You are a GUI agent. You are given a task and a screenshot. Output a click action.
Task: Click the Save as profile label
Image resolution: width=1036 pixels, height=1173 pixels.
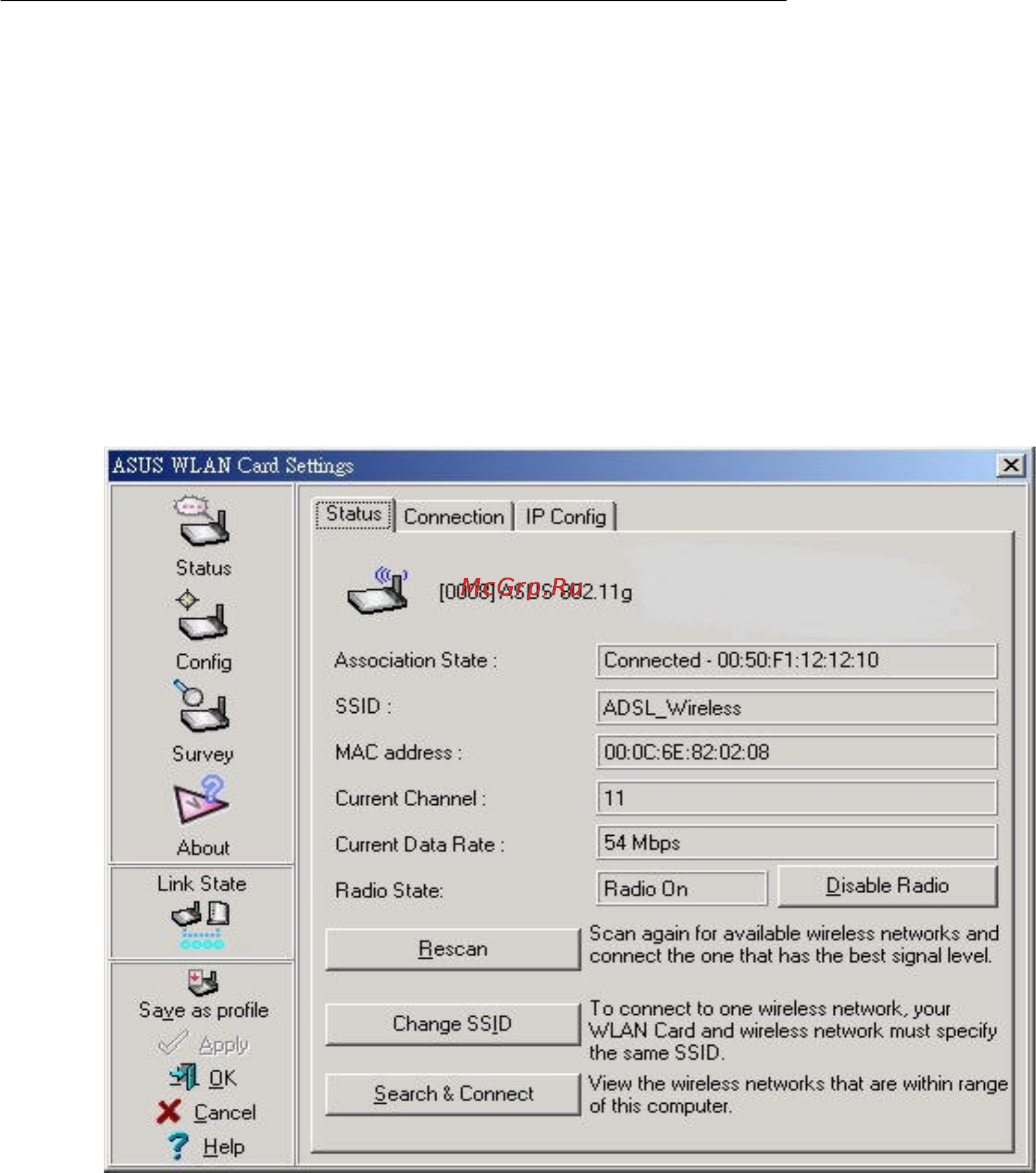pyautogui.click(x=204, y=1011)
